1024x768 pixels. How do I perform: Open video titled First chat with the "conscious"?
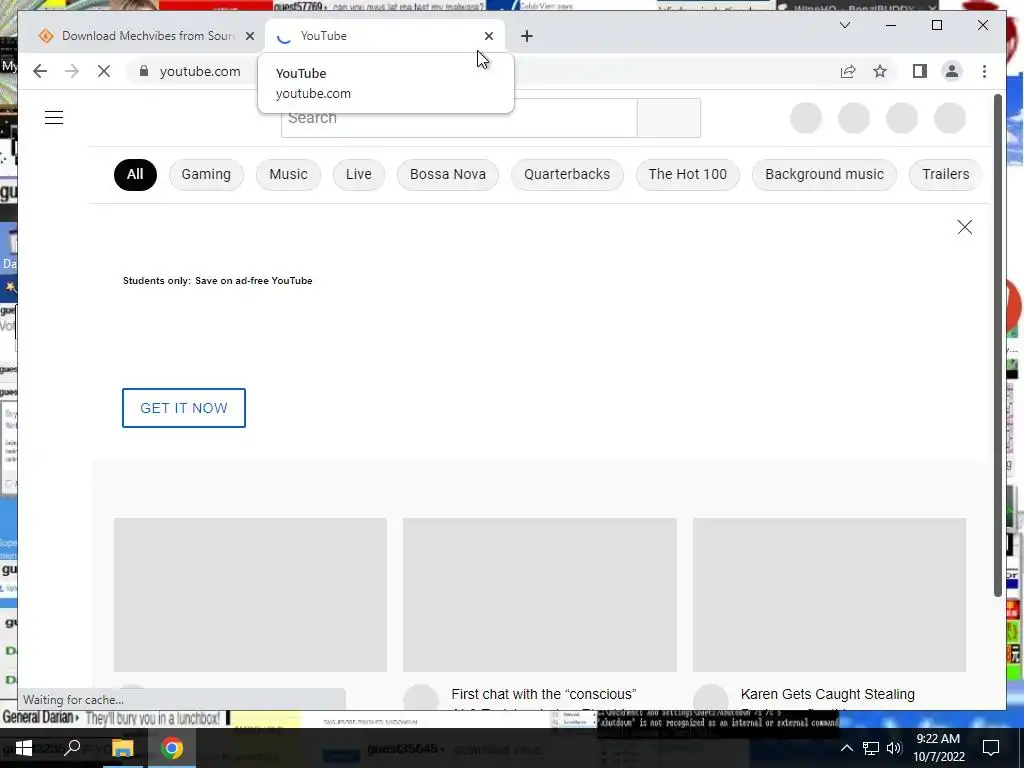[x=543, y=694]
